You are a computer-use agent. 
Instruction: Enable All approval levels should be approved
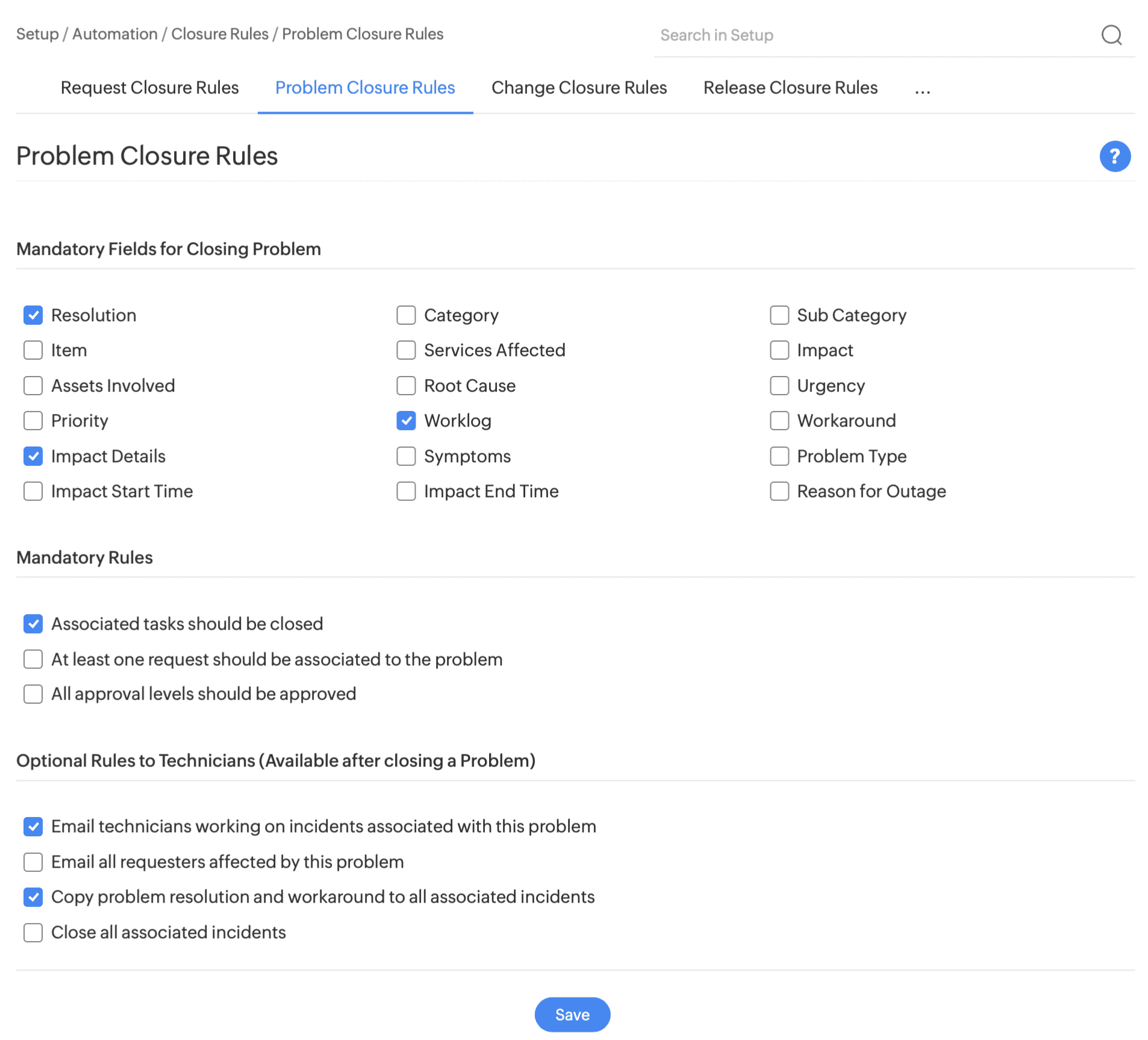tap(33, 694)
